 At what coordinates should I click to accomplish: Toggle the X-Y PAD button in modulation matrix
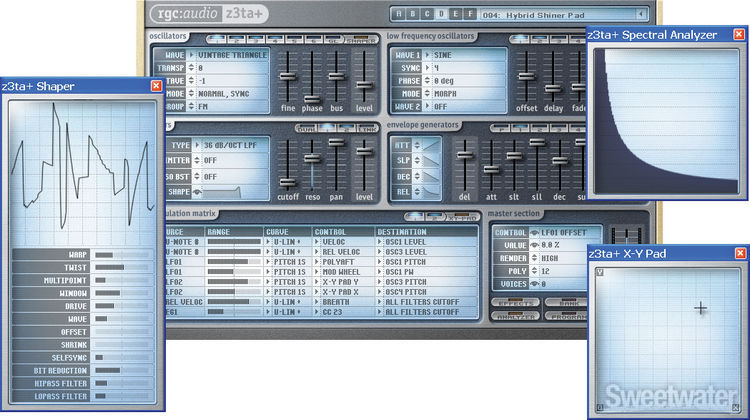[x=463, y=217]
